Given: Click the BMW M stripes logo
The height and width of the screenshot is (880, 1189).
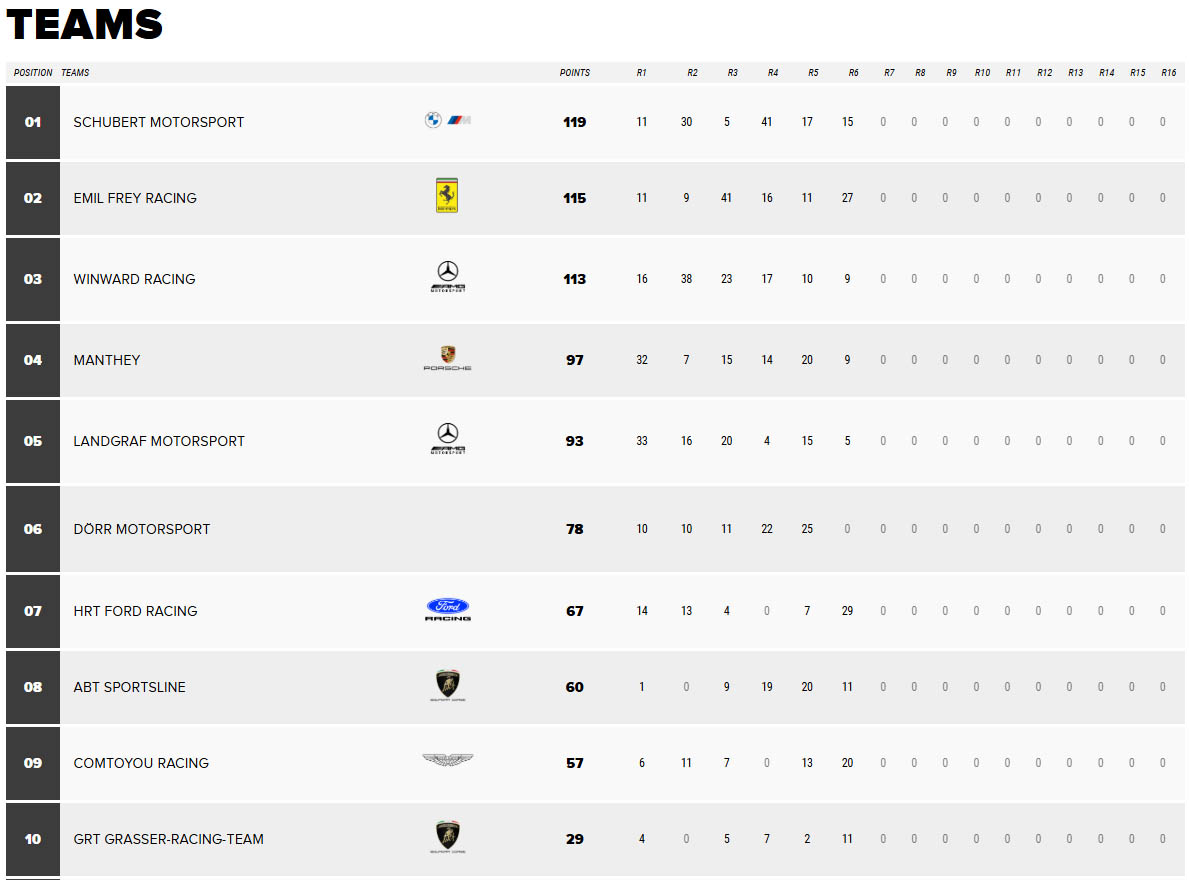Looking at the screenshot, I should click(460, 121).
